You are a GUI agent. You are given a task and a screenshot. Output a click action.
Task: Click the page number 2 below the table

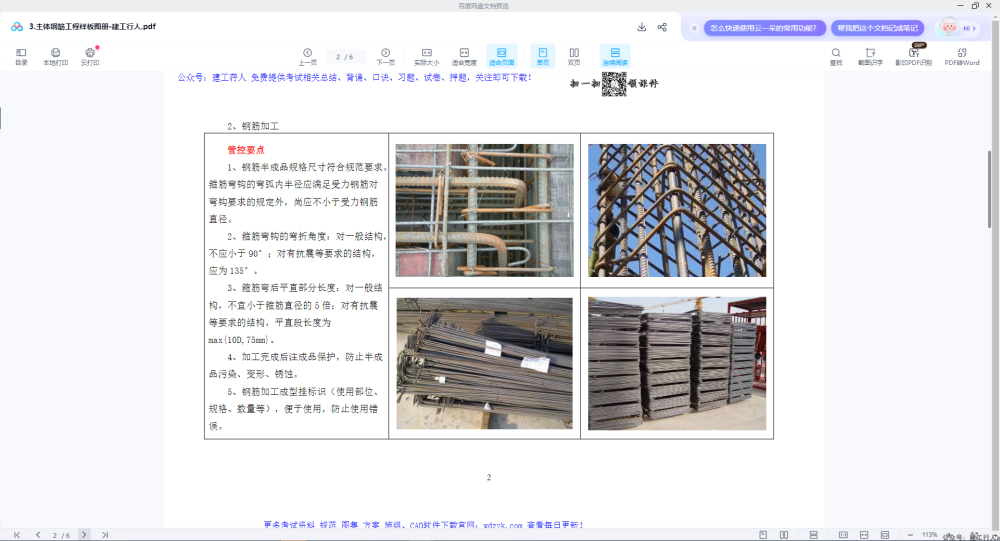[x=489, y=477]
